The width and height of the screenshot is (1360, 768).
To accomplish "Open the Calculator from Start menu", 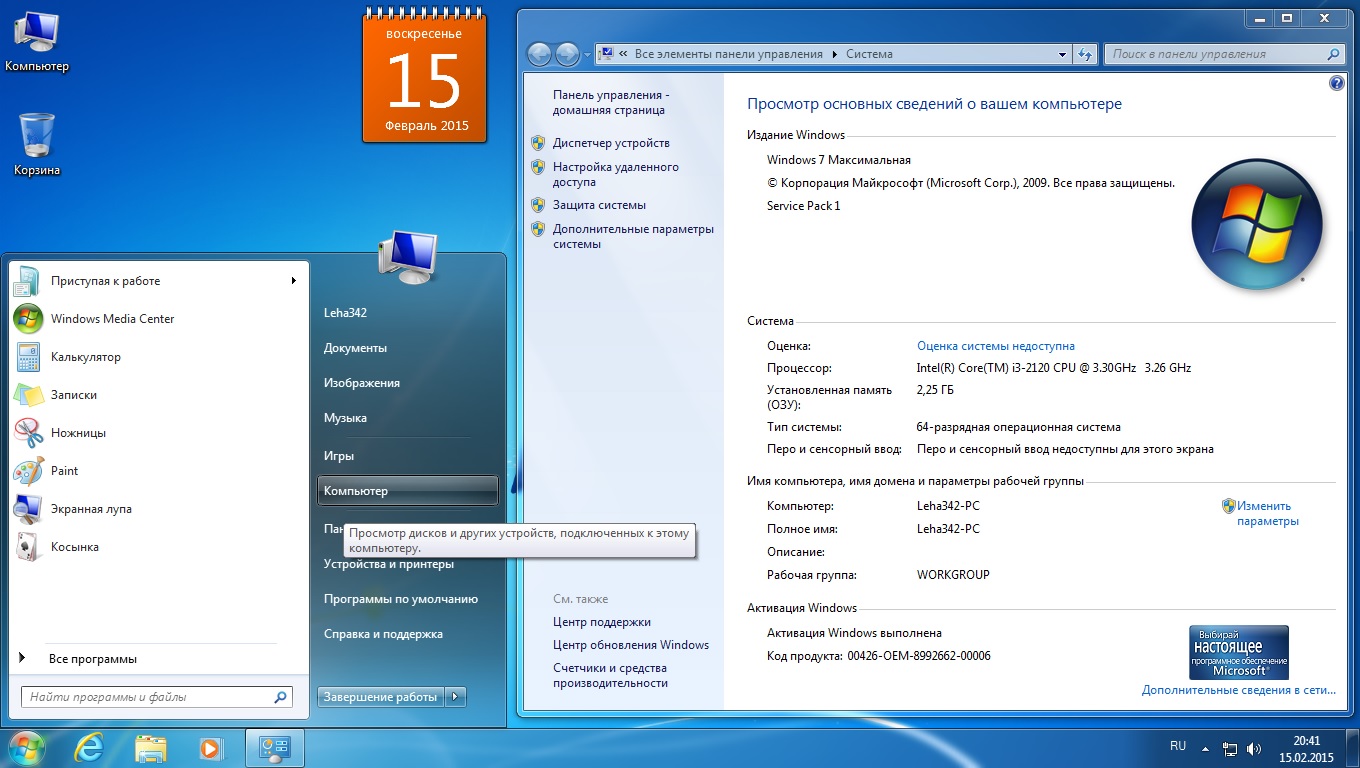I will [x=85, y=357].
